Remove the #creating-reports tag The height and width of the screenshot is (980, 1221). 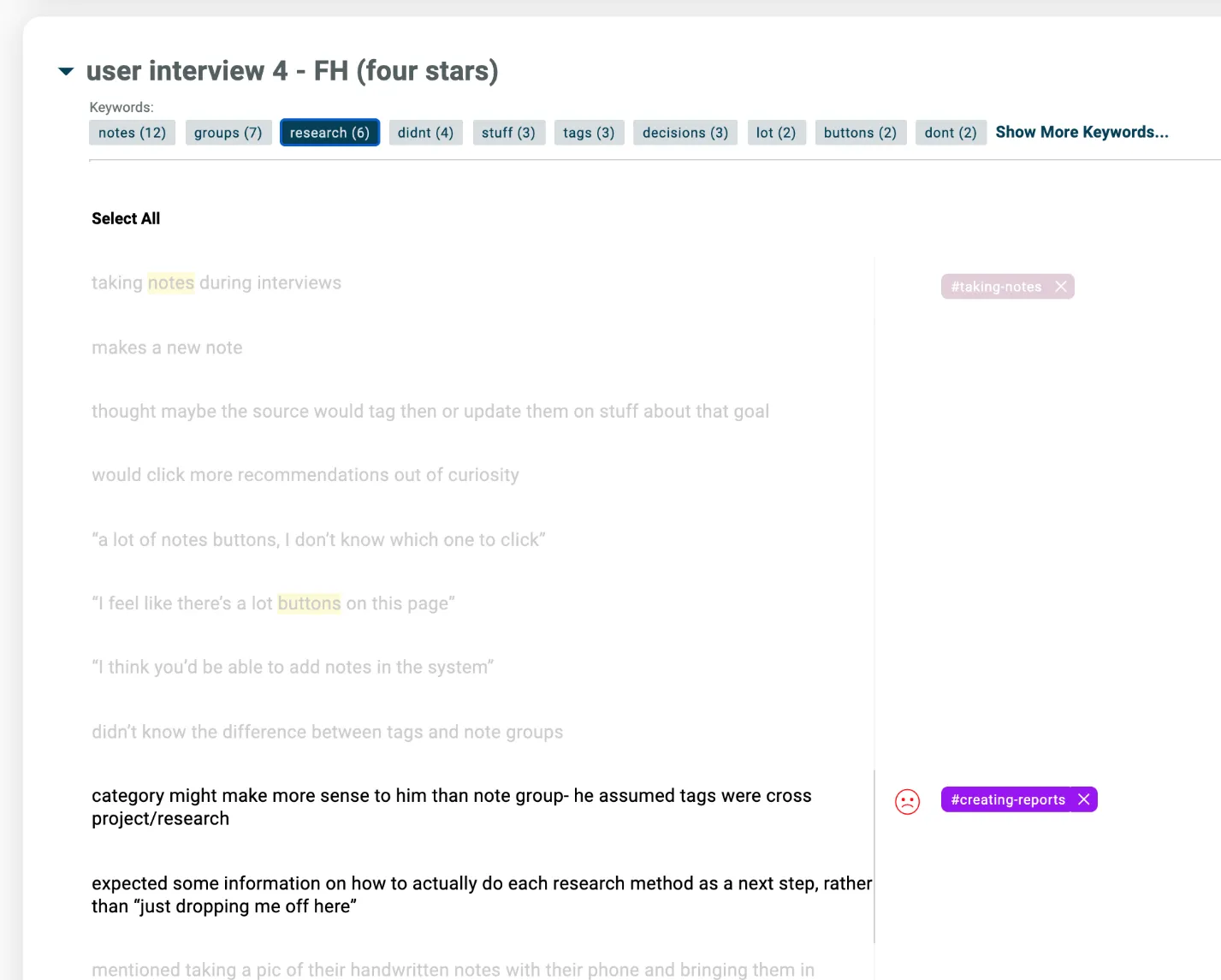pos(1084,799)
